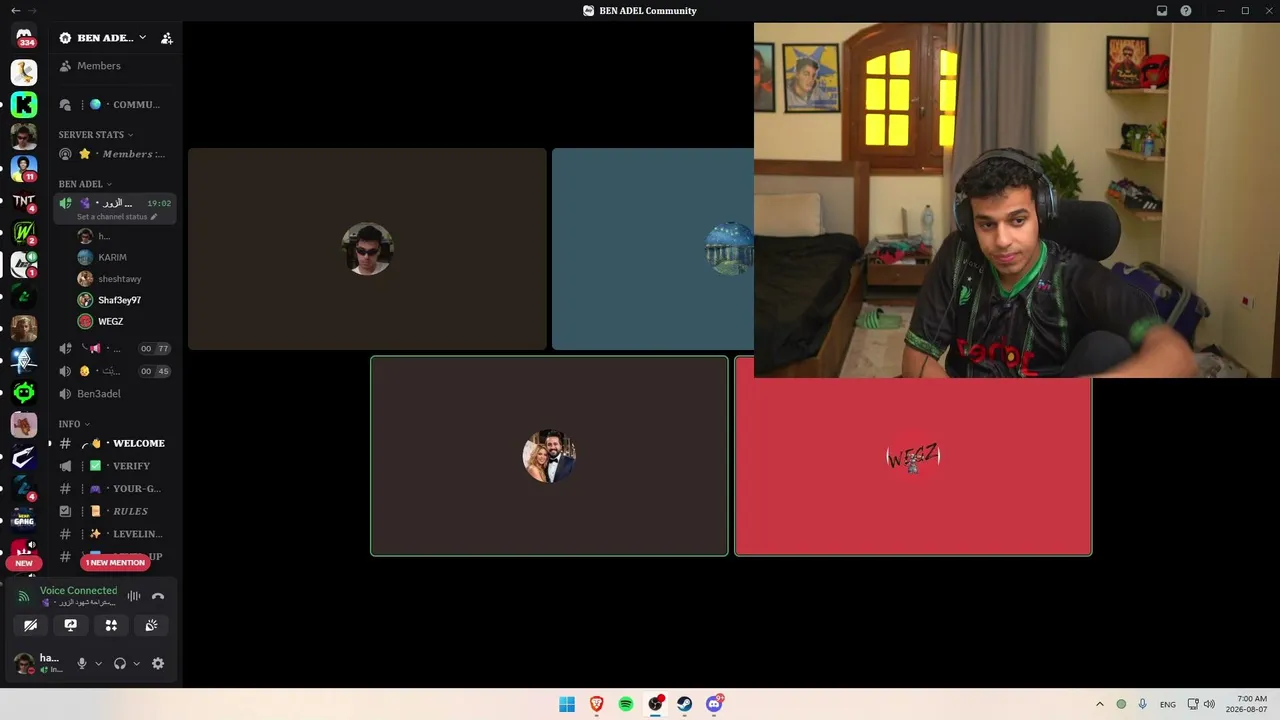The image size is (1280, 720).
Task: Collapse the BEN ADEL category
Action: coord(85,184)
